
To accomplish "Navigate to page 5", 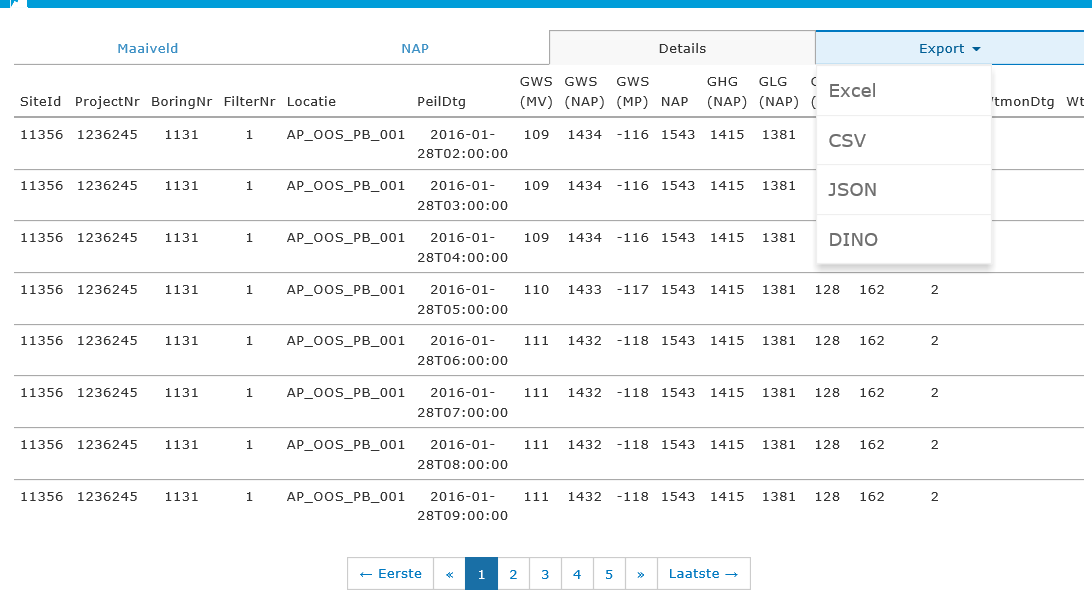I will 609,573.
